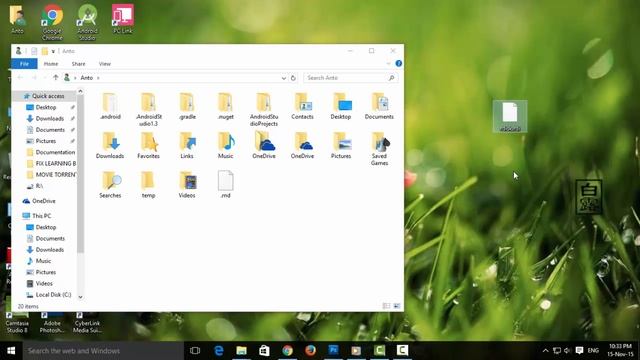640x360 pixels.
Task: Open the Music folder in file pane
Action: 225,145
